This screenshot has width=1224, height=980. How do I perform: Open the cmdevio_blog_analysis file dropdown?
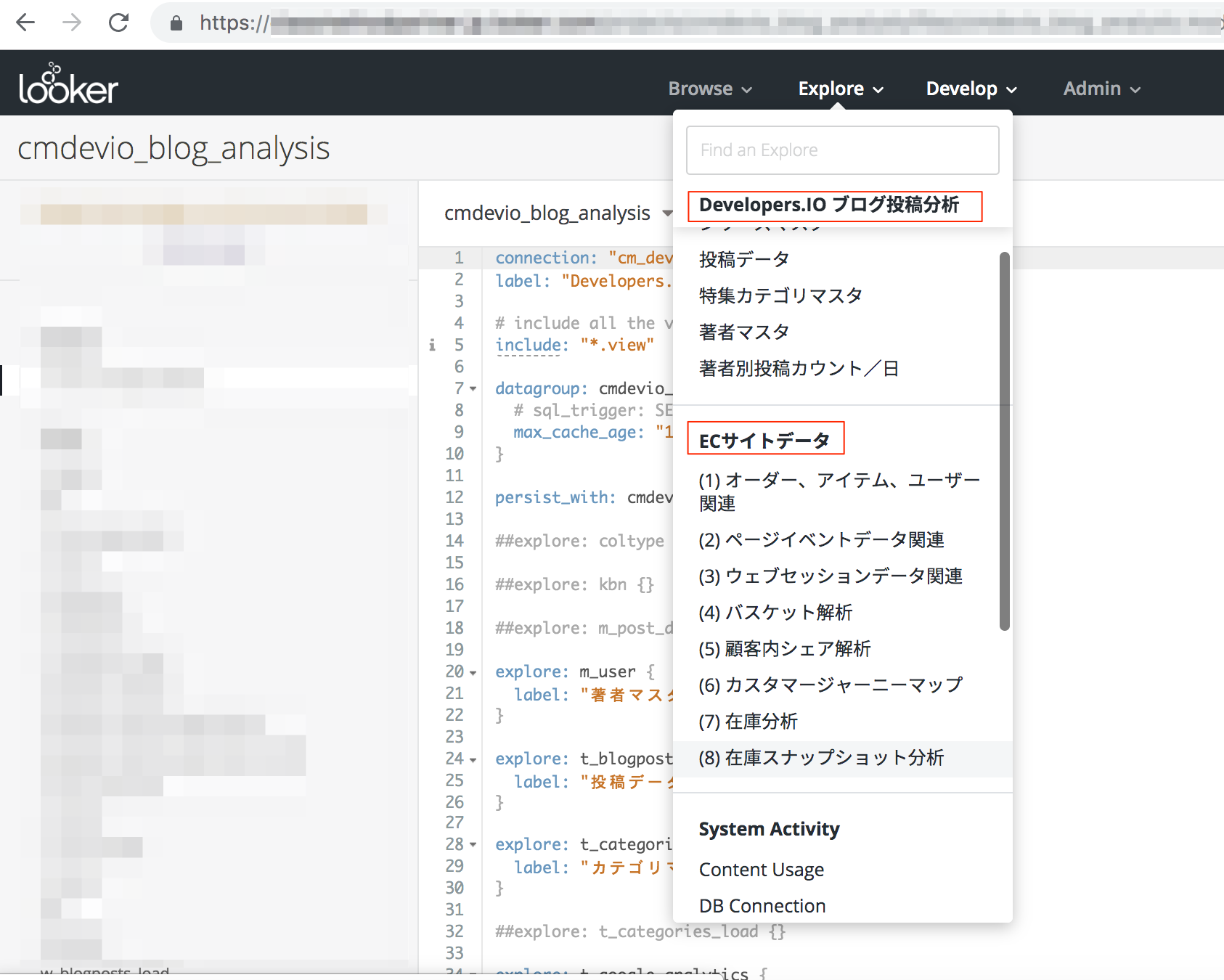coord(666,213)
